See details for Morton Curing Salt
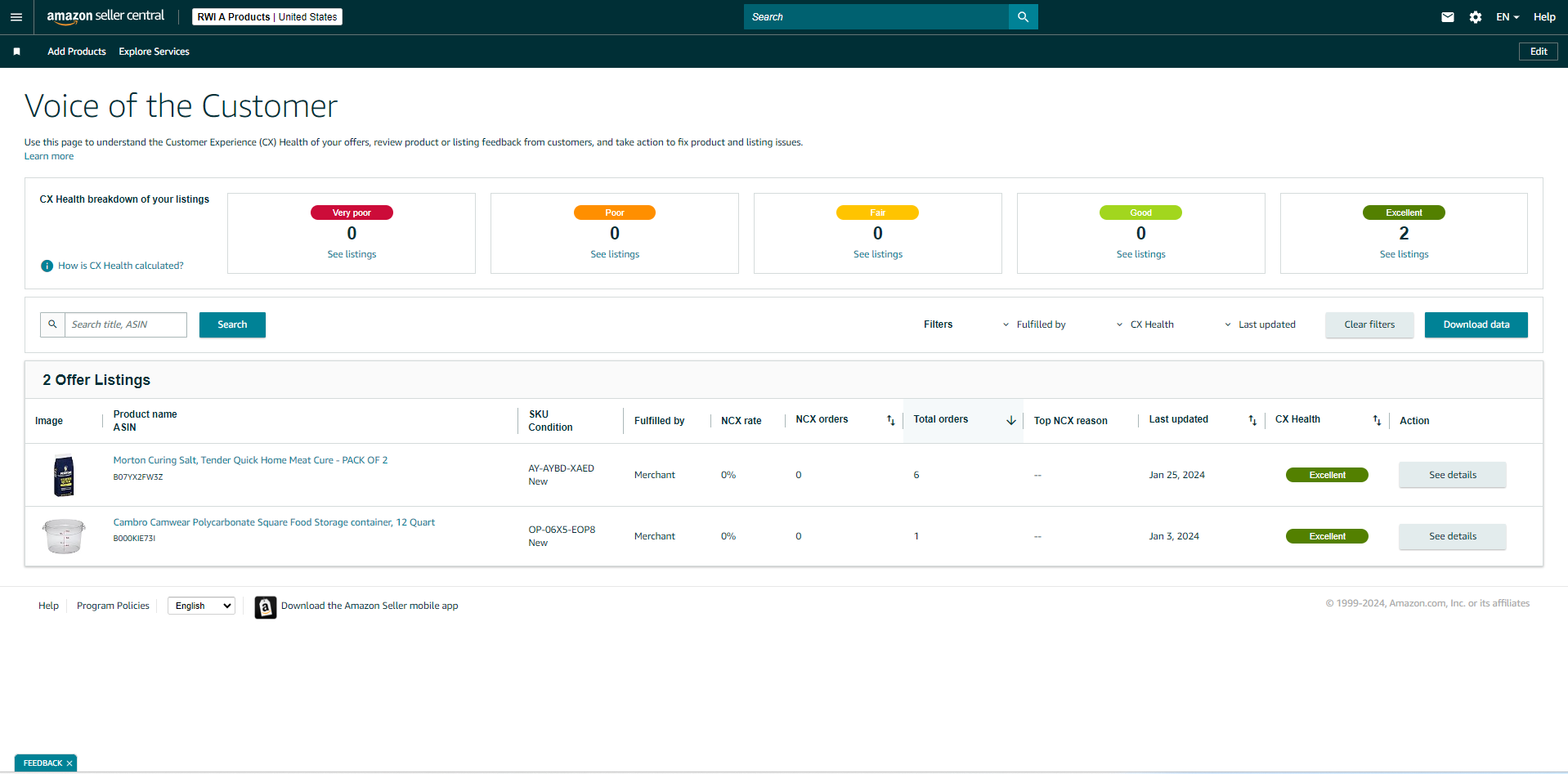 tap(1453, 475)
